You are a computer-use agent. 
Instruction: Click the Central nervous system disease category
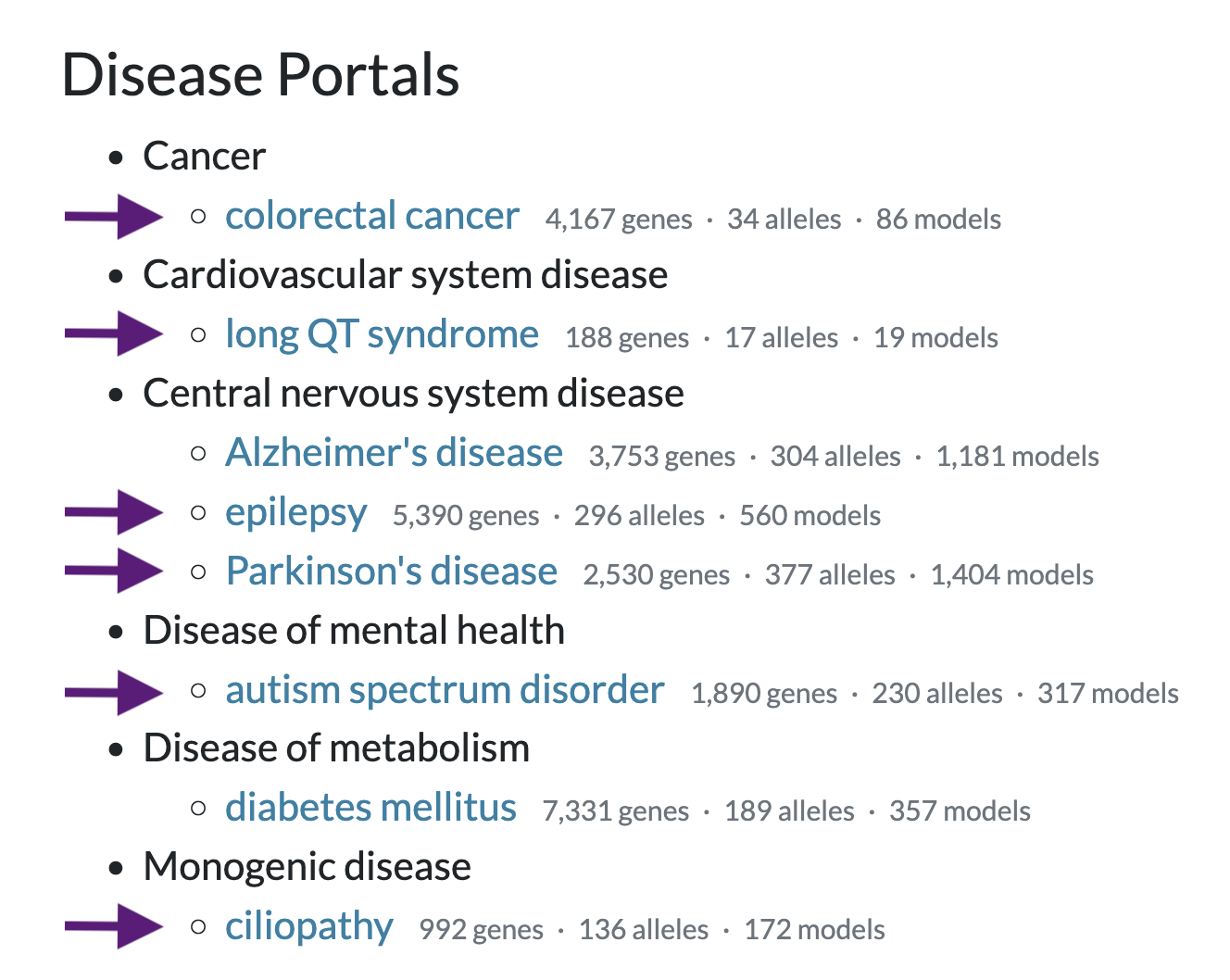pos(413,394)
